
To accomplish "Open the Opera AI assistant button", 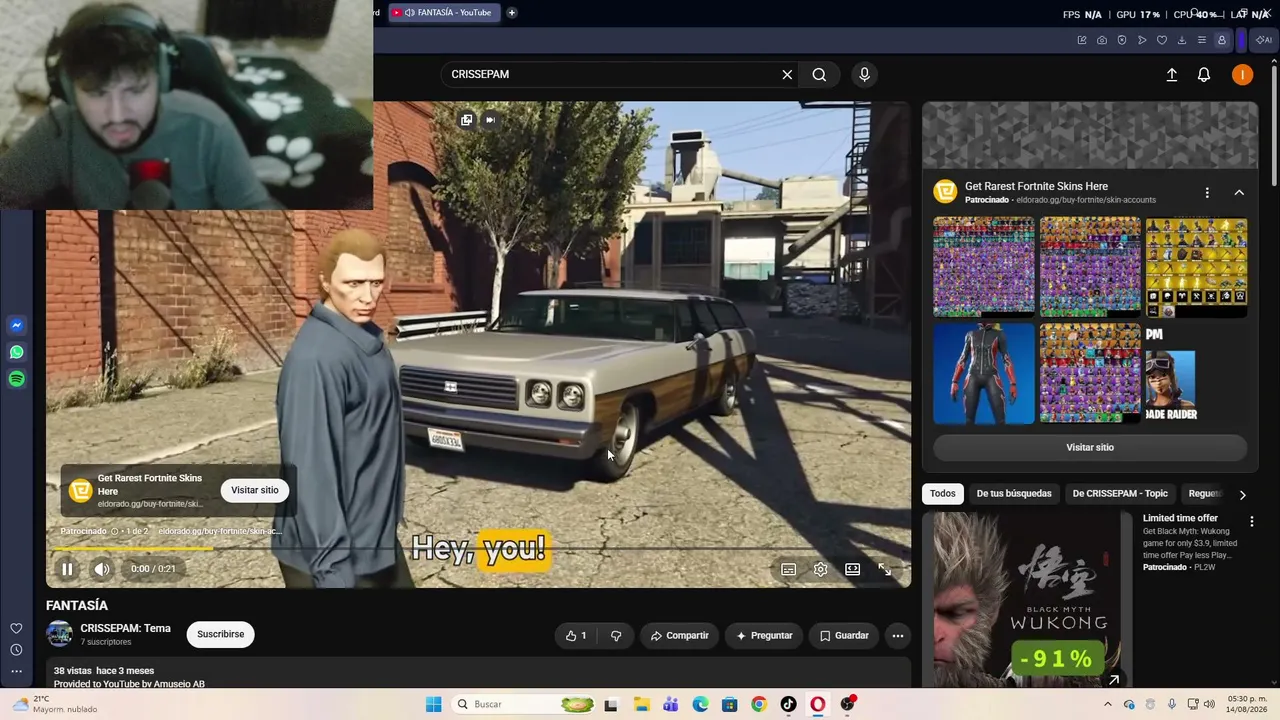I will tap(1264, 40).
